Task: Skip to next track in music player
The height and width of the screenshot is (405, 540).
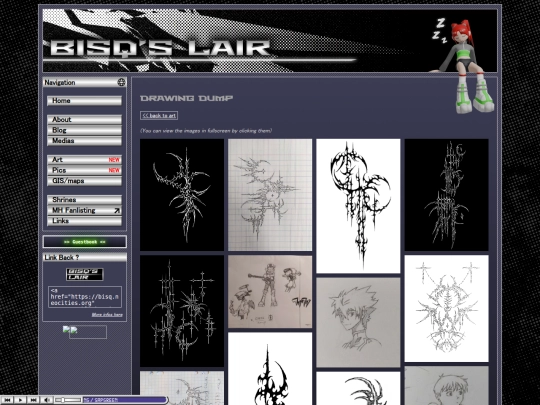Action: (x=33, y=400)
